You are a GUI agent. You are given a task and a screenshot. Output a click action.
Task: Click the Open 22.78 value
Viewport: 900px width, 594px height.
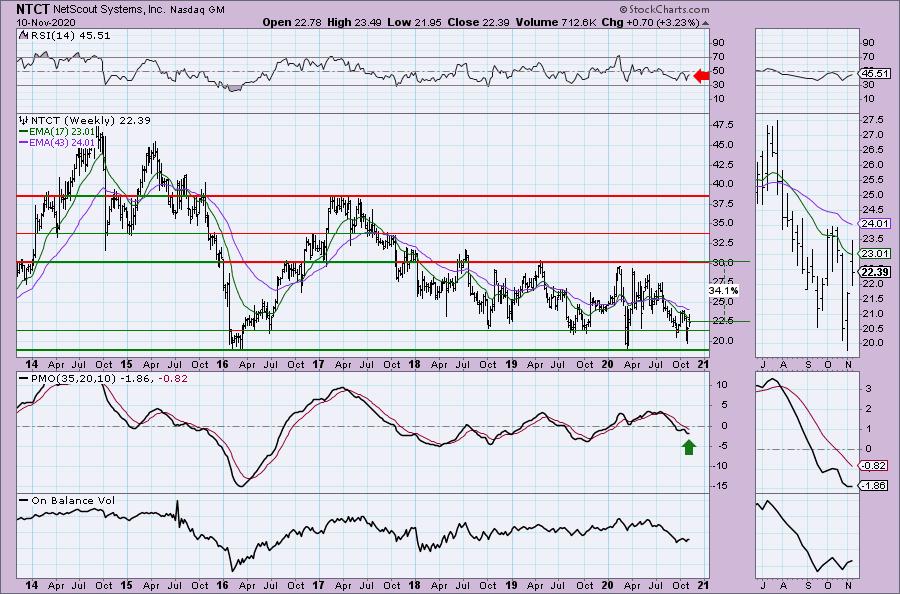tap(292, 22)
